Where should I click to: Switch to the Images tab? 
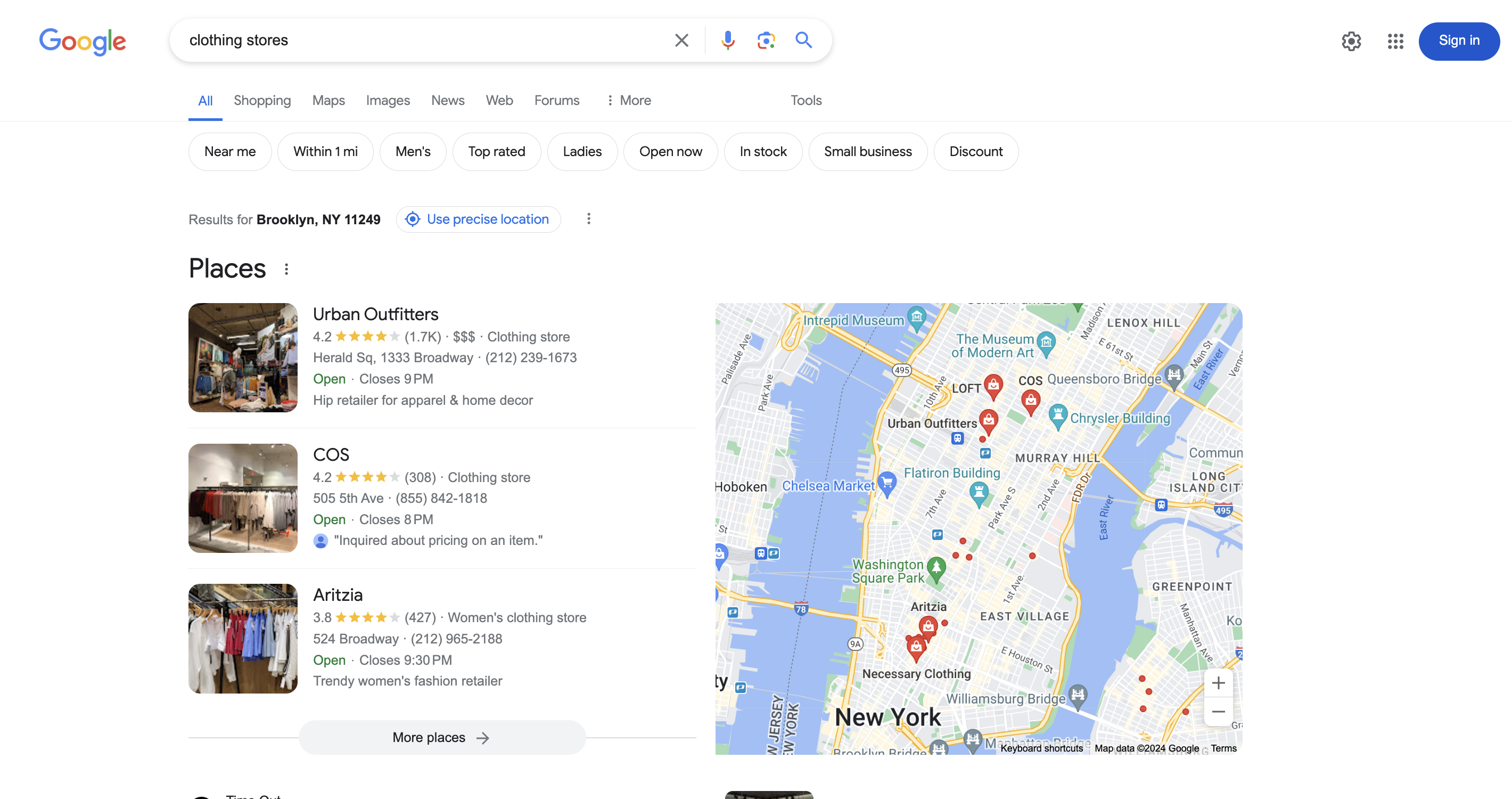(388, 100)
